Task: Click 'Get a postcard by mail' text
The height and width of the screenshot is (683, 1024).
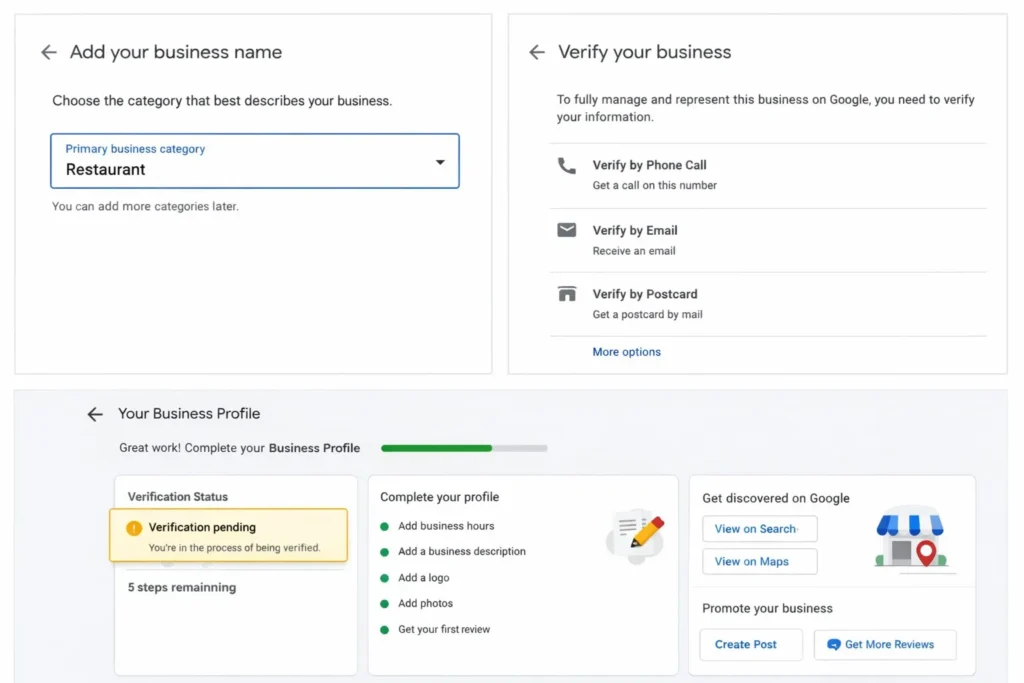Action: (x=647, y=315)
